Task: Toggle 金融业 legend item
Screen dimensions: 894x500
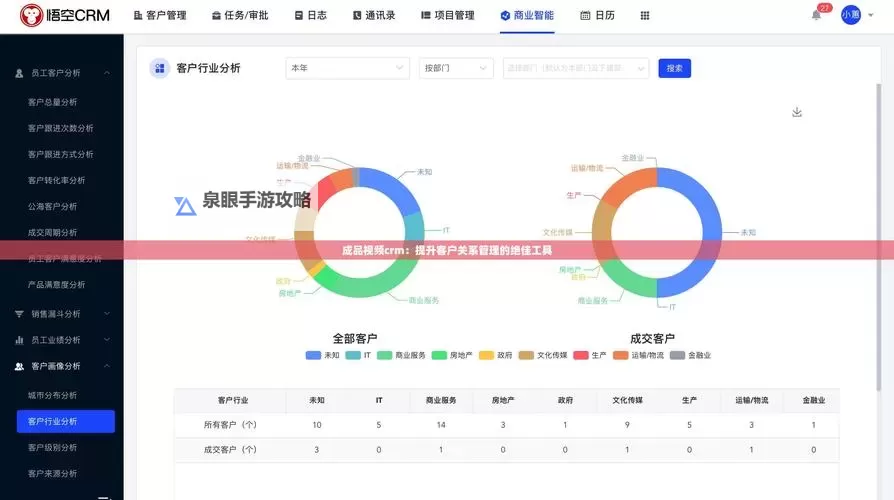Action: click(x=690, y=355)
